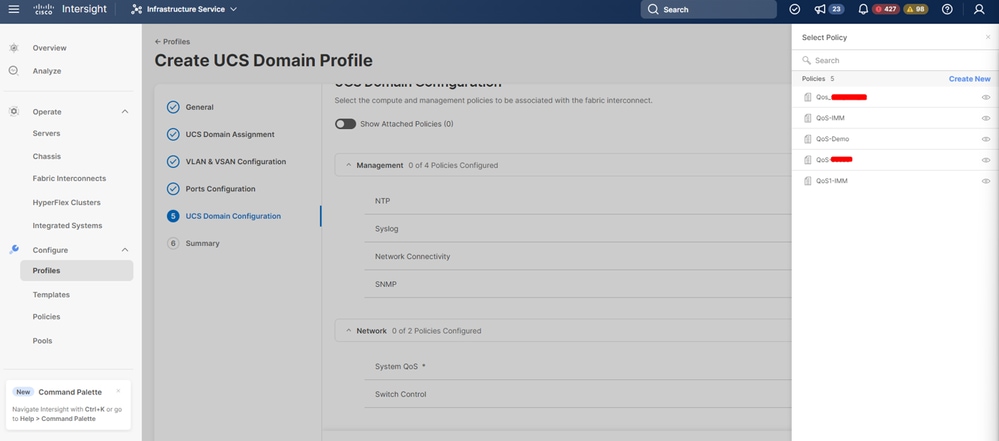Open announcements megaphone icon
999x441 pixels.
[820, 9]
